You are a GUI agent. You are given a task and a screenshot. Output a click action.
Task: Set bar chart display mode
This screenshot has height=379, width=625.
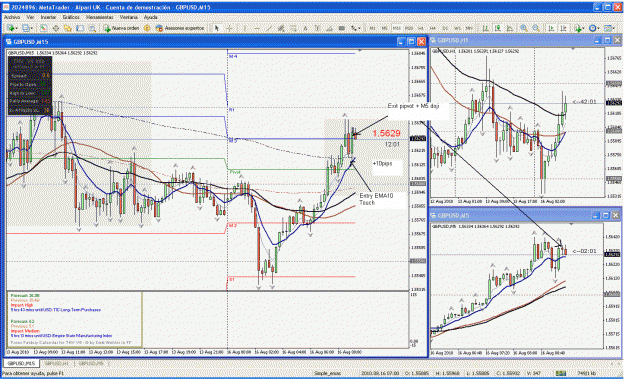coord(485,28)
